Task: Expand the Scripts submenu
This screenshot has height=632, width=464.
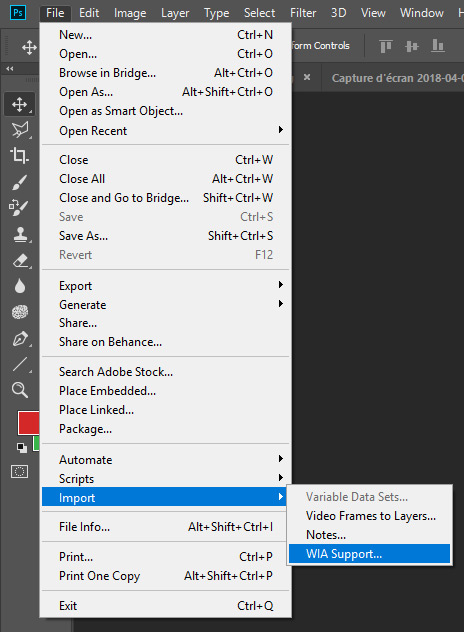Action: point(165,479)
